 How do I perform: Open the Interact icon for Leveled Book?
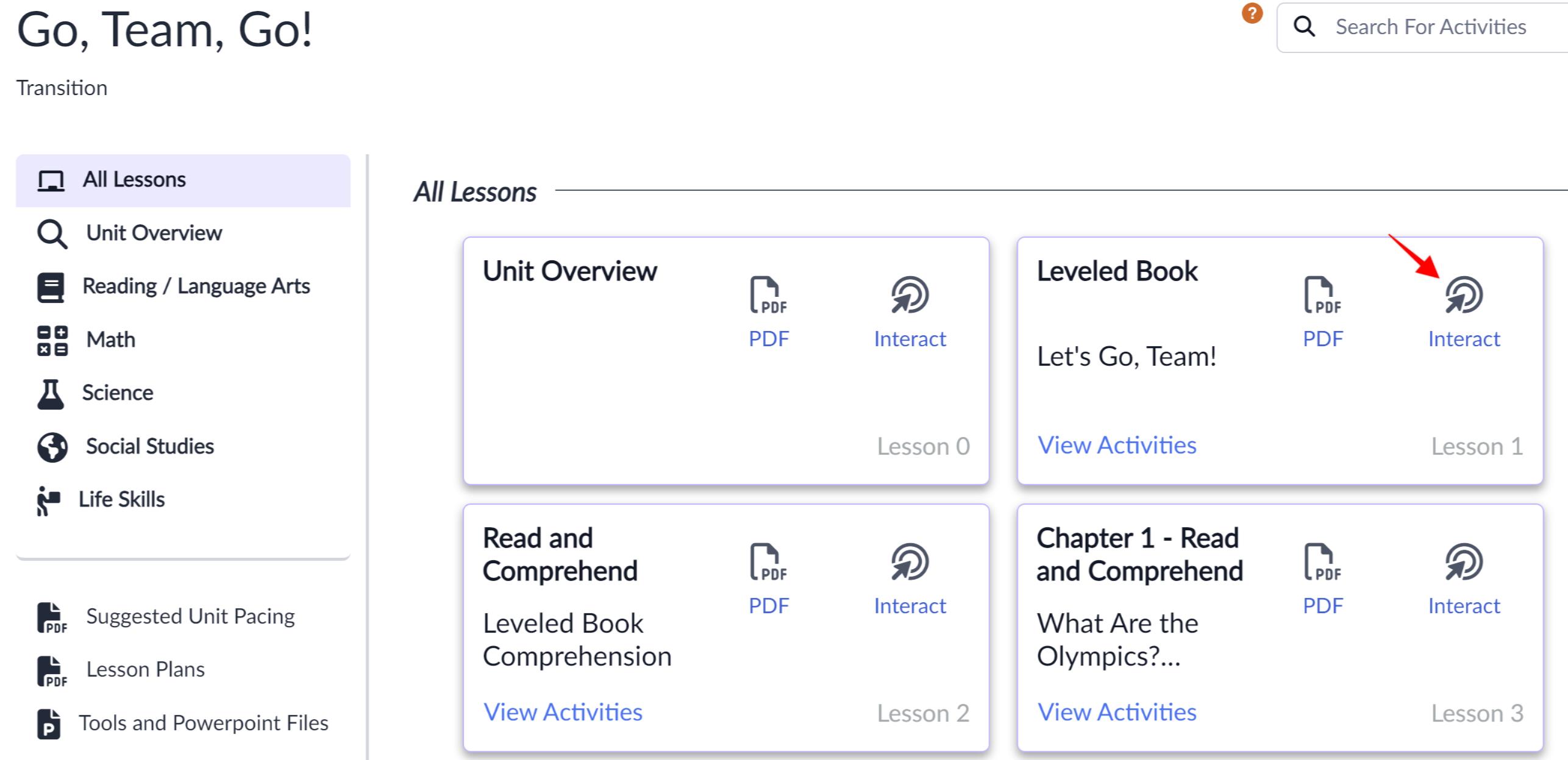pyautogui.click(x=1464, y=295)
